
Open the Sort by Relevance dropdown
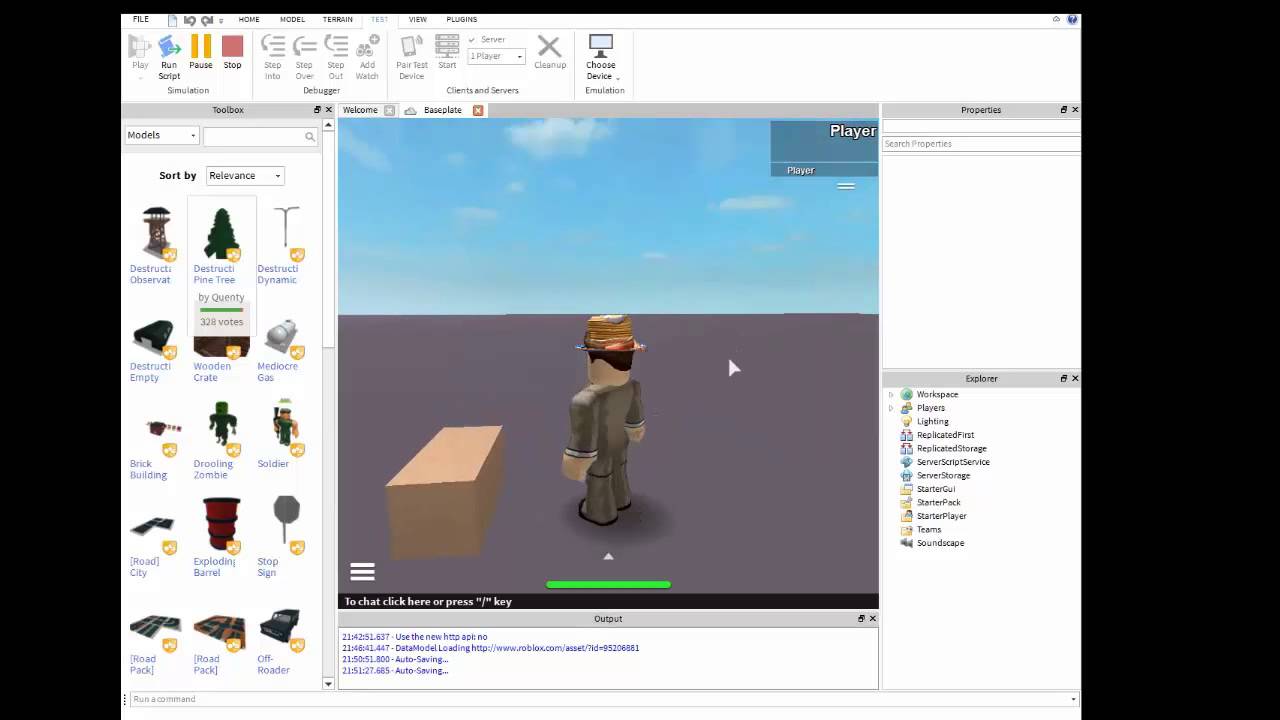coord(245,175)
